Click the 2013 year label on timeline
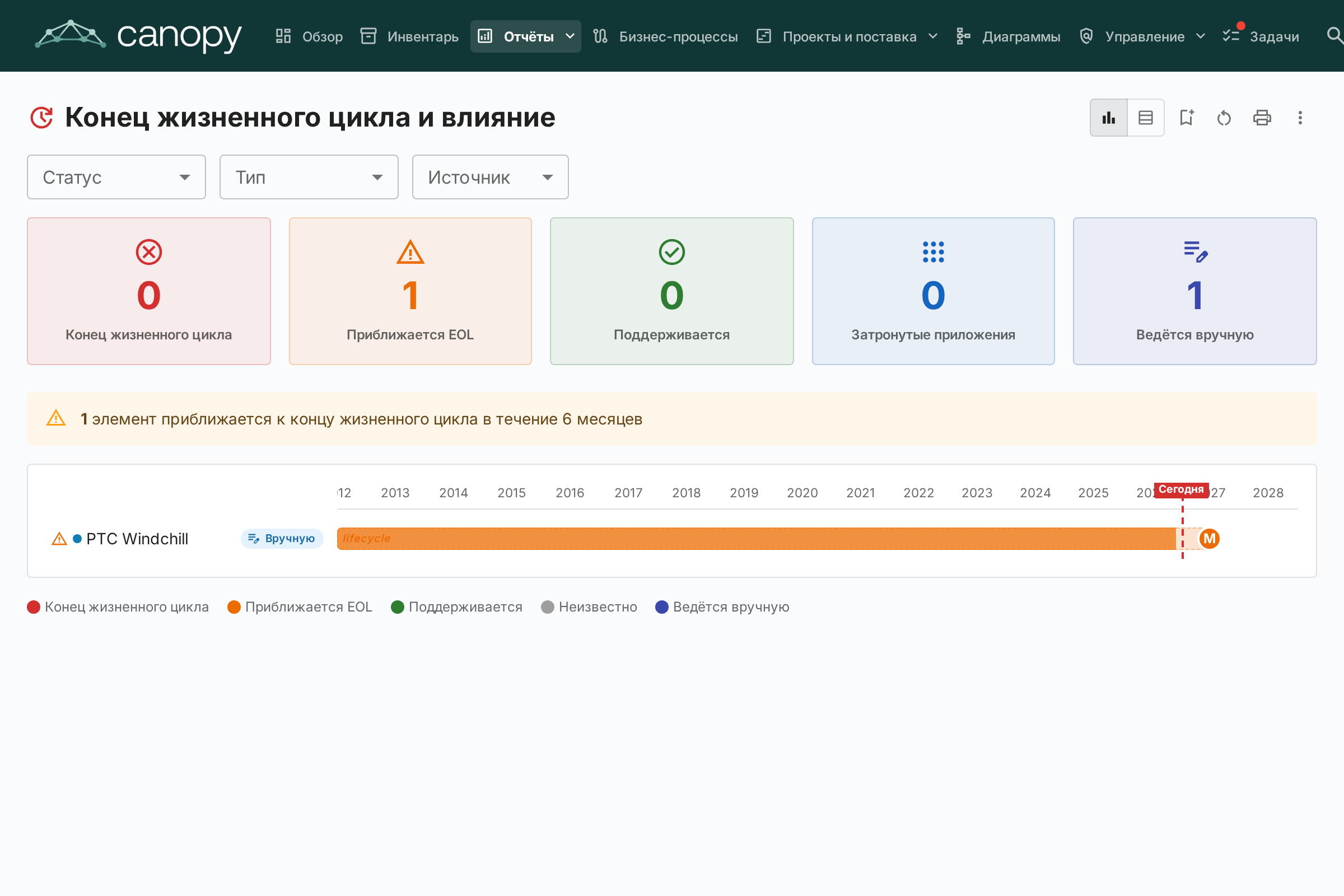The image size is (1344, 896). tap(395, 493)
